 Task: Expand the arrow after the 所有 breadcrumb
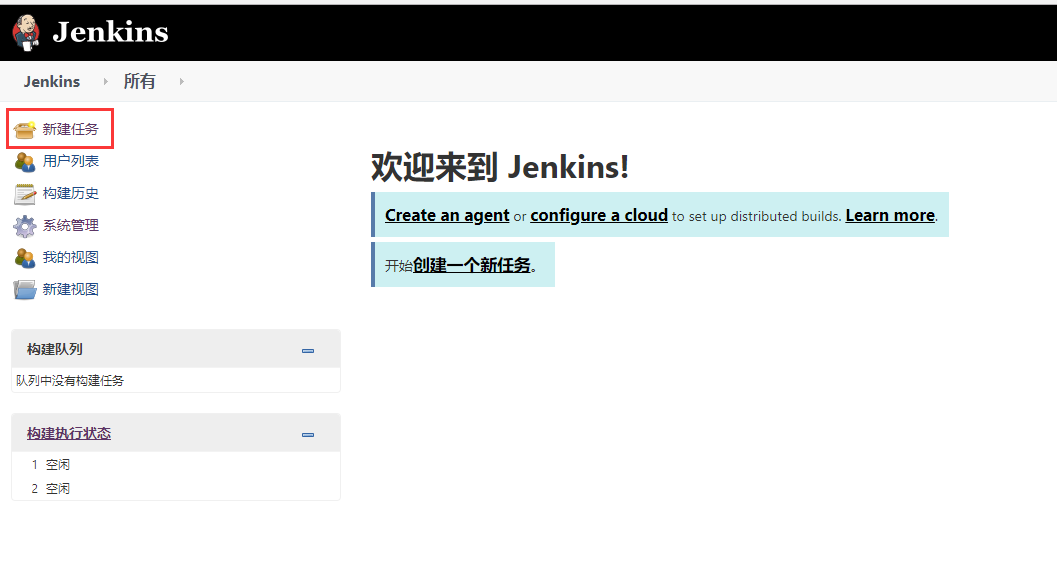point(181,82)
